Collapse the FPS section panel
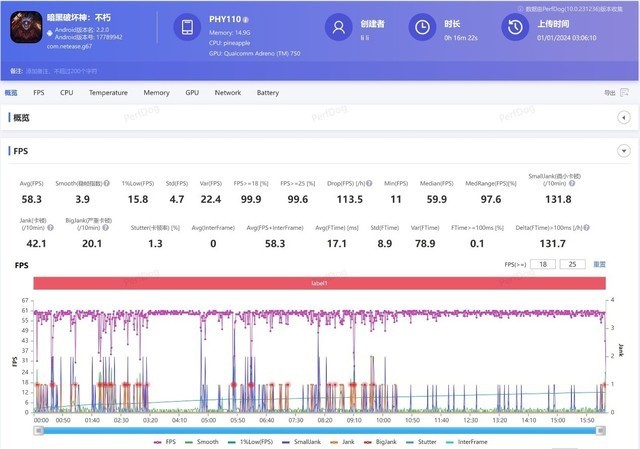The image size is (640, 449). click(x=624, y=151)
